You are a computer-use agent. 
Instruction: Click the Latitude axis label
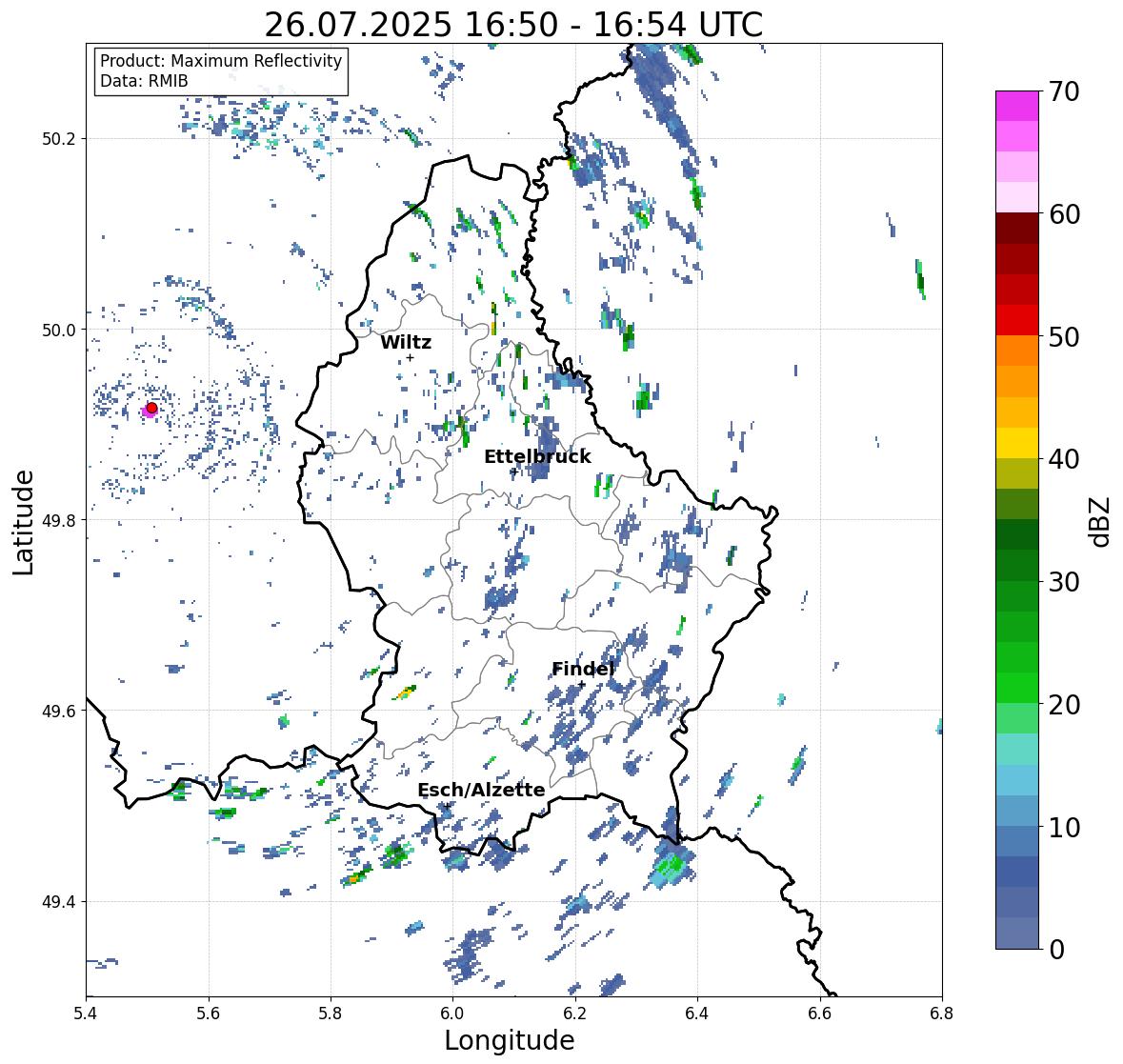[23, 522]
